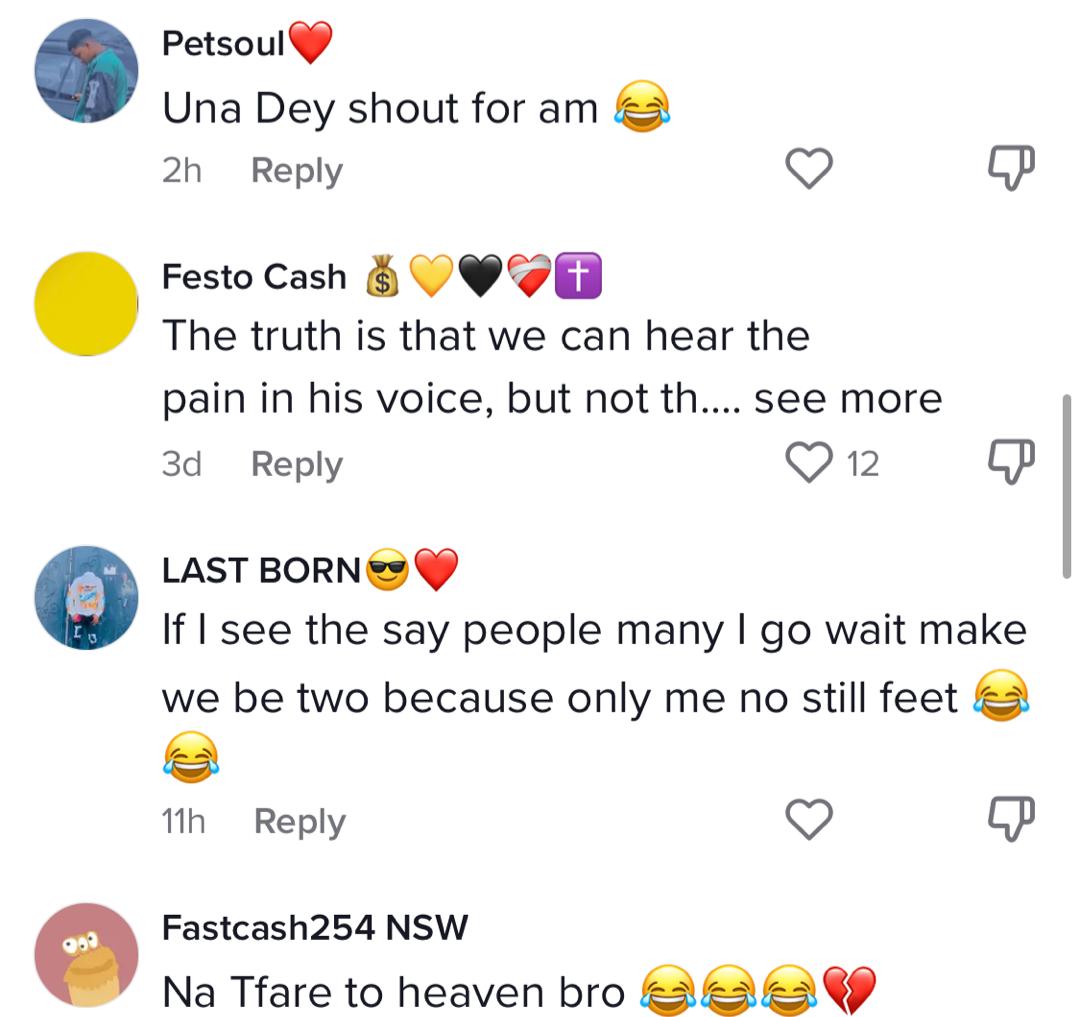The height and width of the screenshot is (1017, 1080).
Task: Open Fastcash254 NSW username link
Action: 315,927
